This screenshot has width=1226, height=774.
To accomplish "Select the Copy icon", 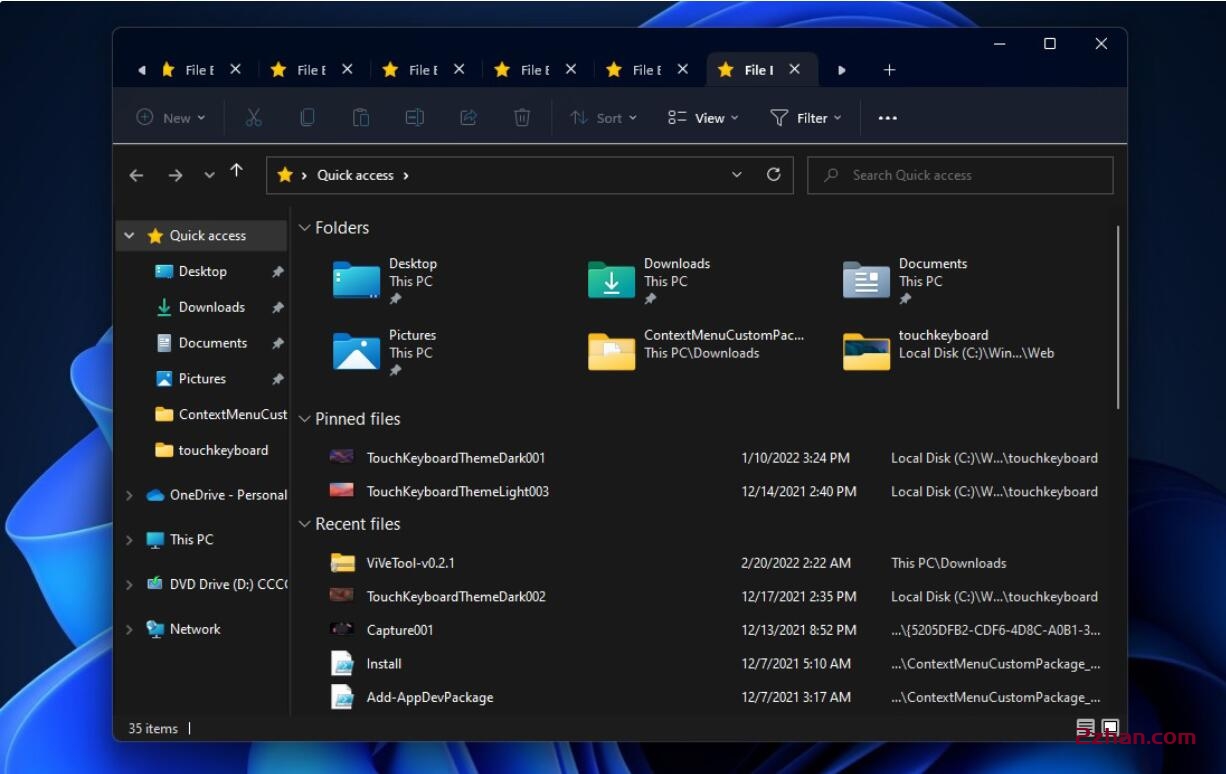I will (307, 117).
